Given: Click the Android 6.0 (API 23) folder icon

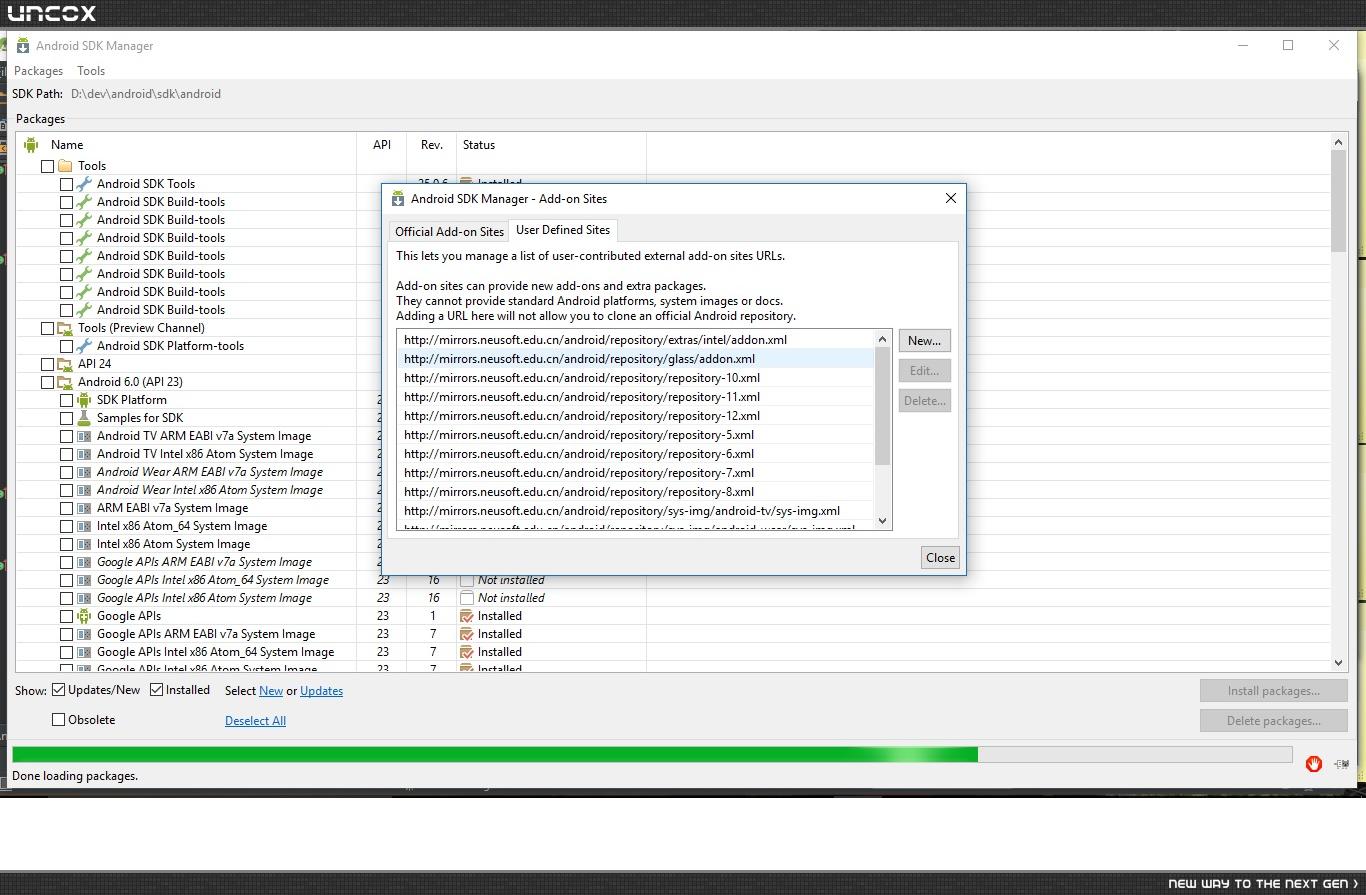Looking at the screenshot, I should pyautogui.click(x=65, y=382).
